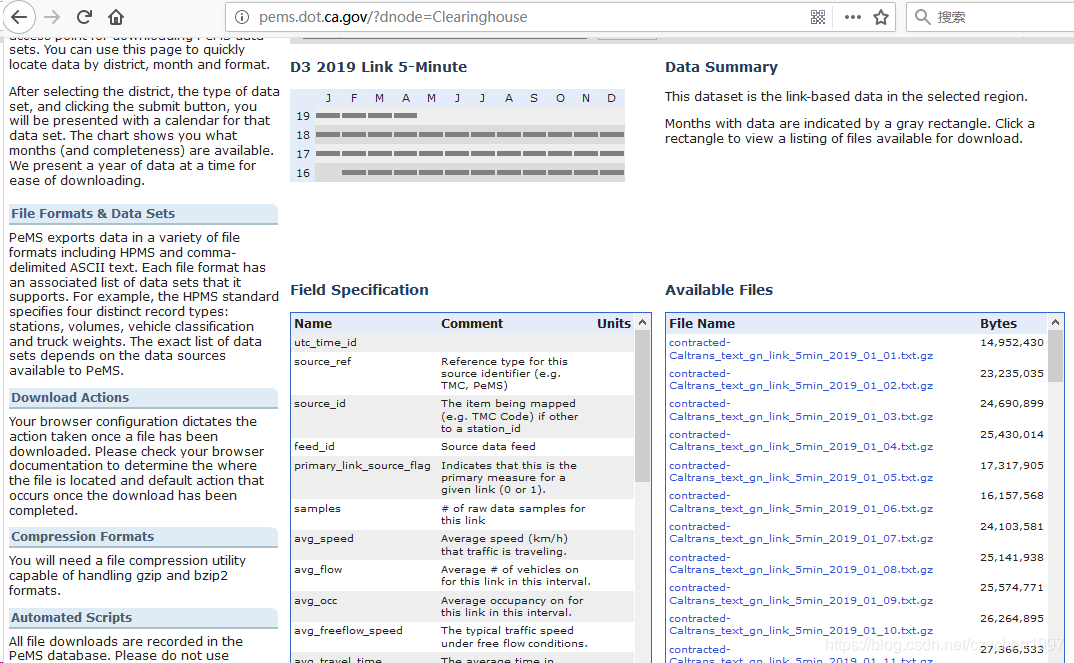The image size is (1074, 663).
Task: Click the Data Summary heading
Action: 721,67
